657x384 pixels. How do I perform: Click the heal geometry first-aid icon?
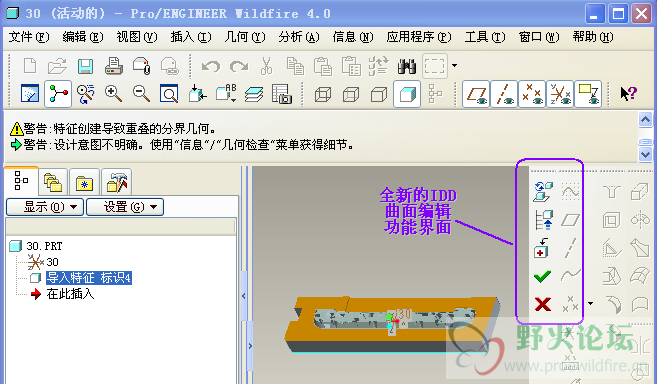click(x=542, y=248)
